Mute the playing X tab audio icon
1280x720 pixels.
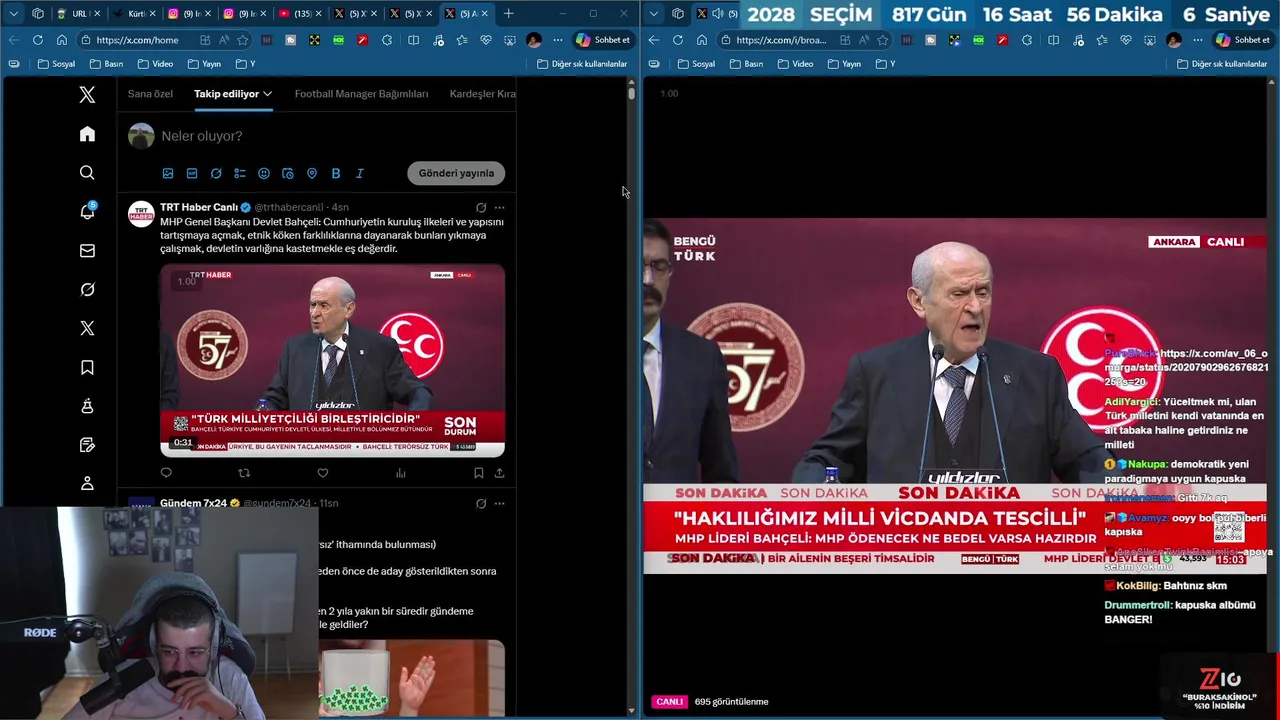(x=717, y=14)
